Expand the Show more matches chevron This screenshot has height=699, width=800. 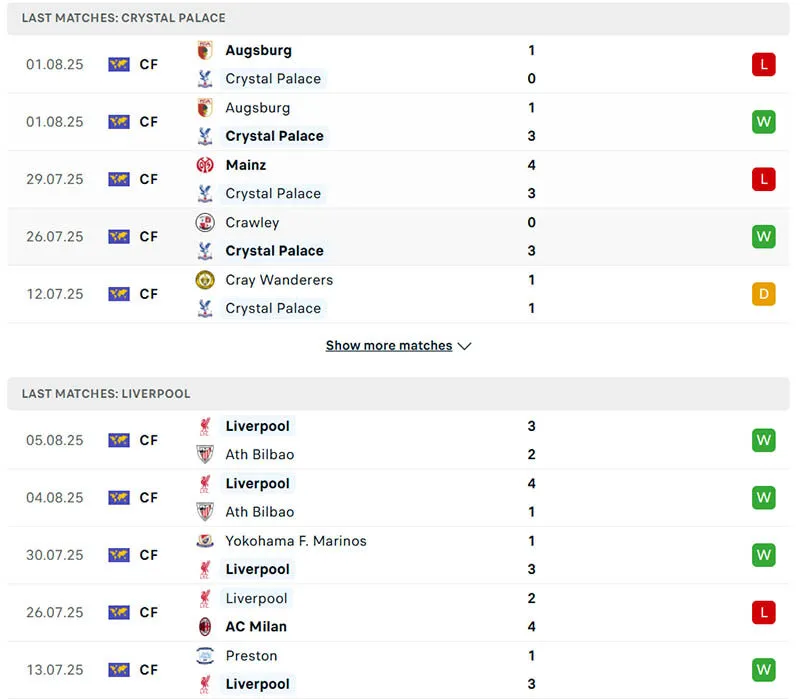coord(464,346)
